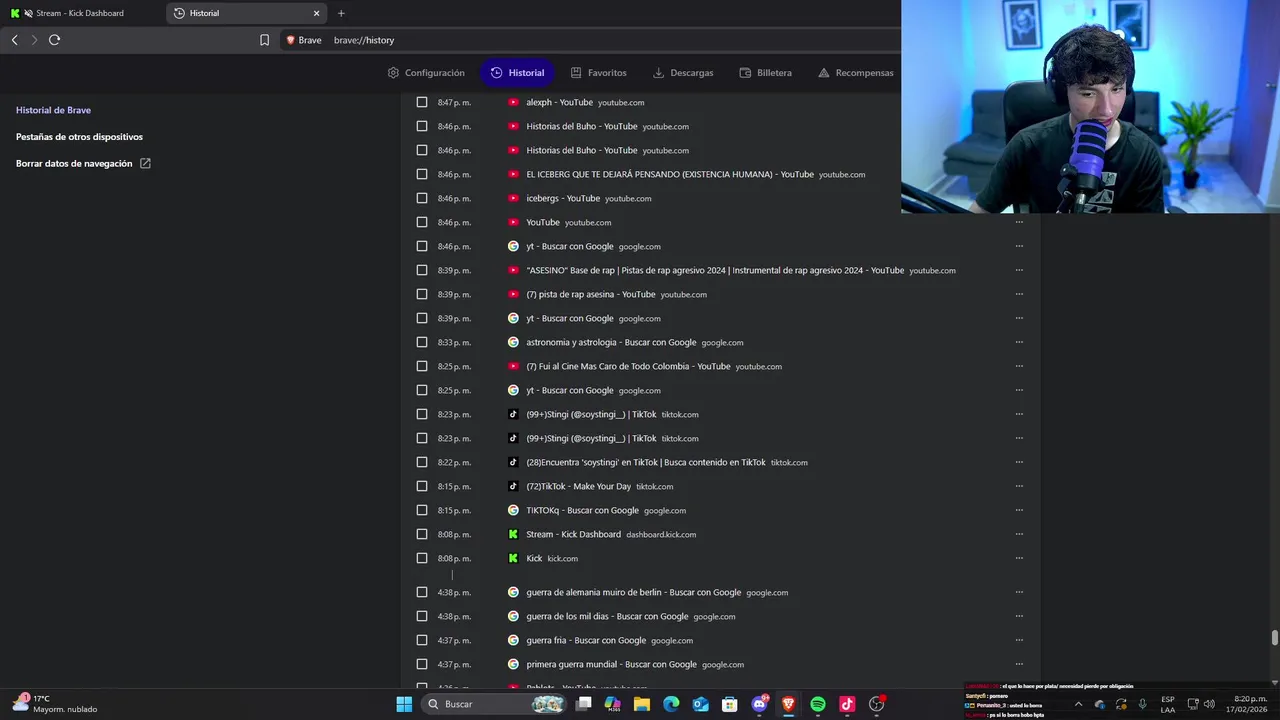This screenshot has width=1280, height=720.
Task: Open File Explorer from the taskbar
Action: [642, 704]
